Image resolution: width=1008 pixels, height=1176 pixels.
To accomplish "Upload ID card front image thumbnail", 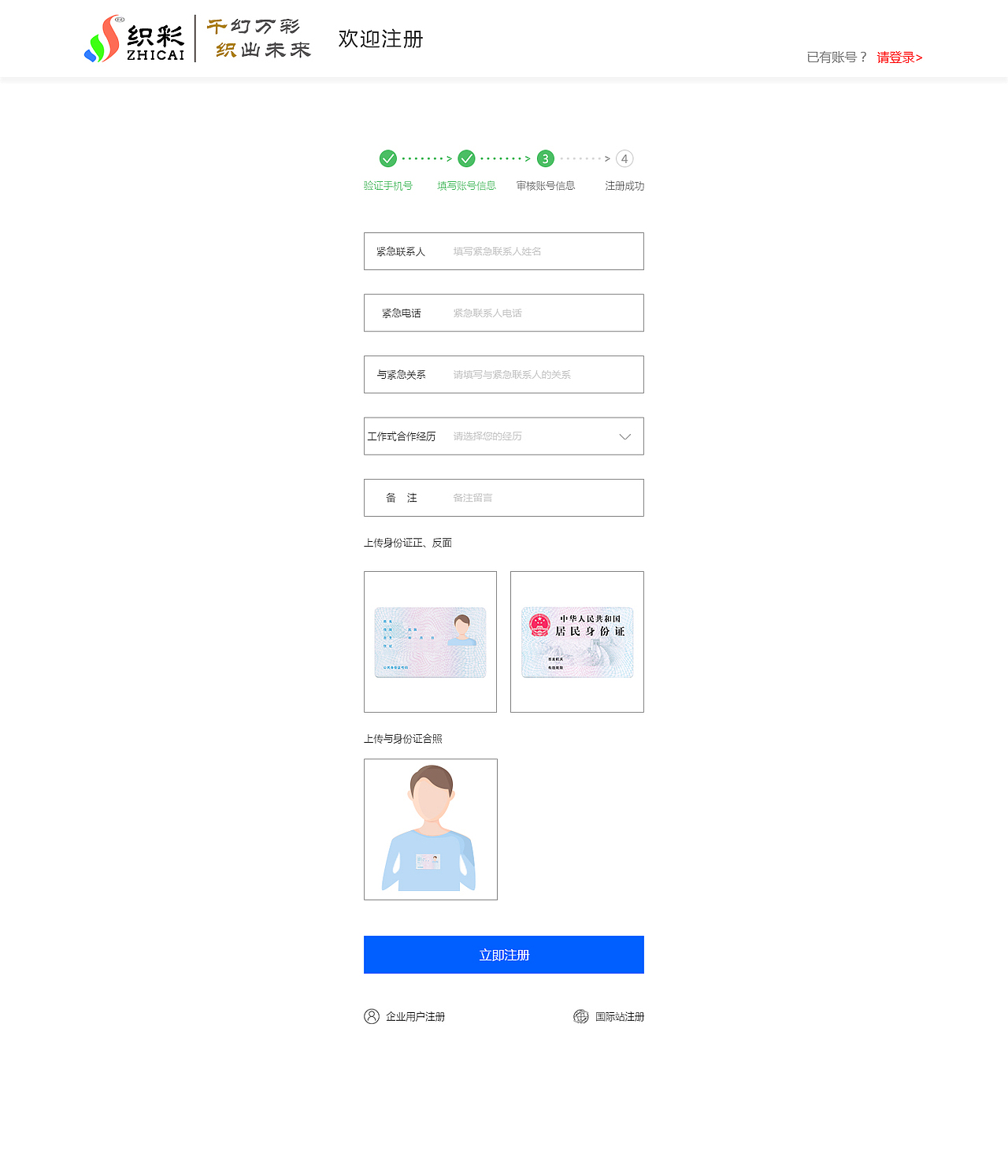I will tap(430, 642).
